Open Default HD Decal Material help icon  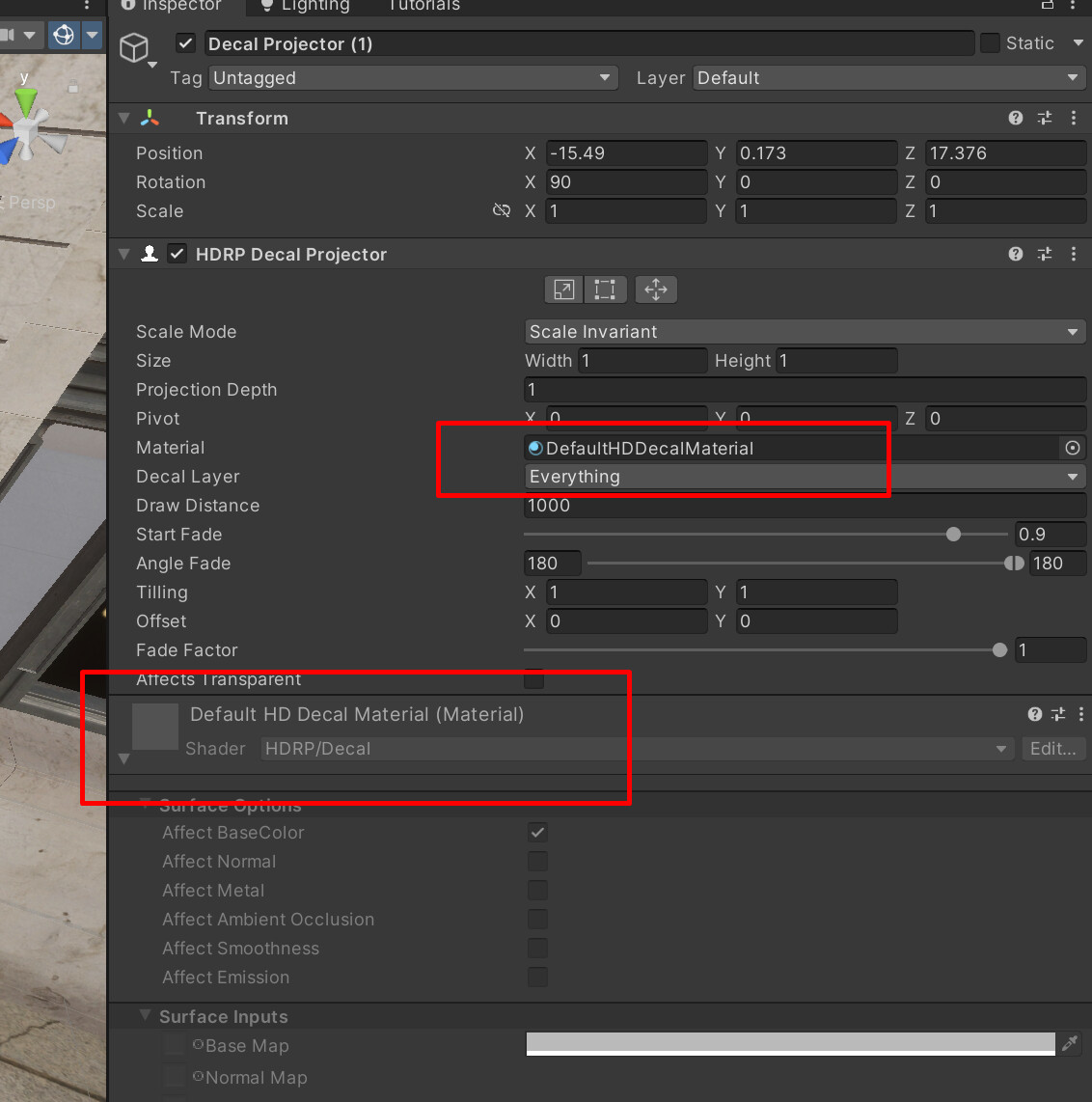coord(1034,714)
